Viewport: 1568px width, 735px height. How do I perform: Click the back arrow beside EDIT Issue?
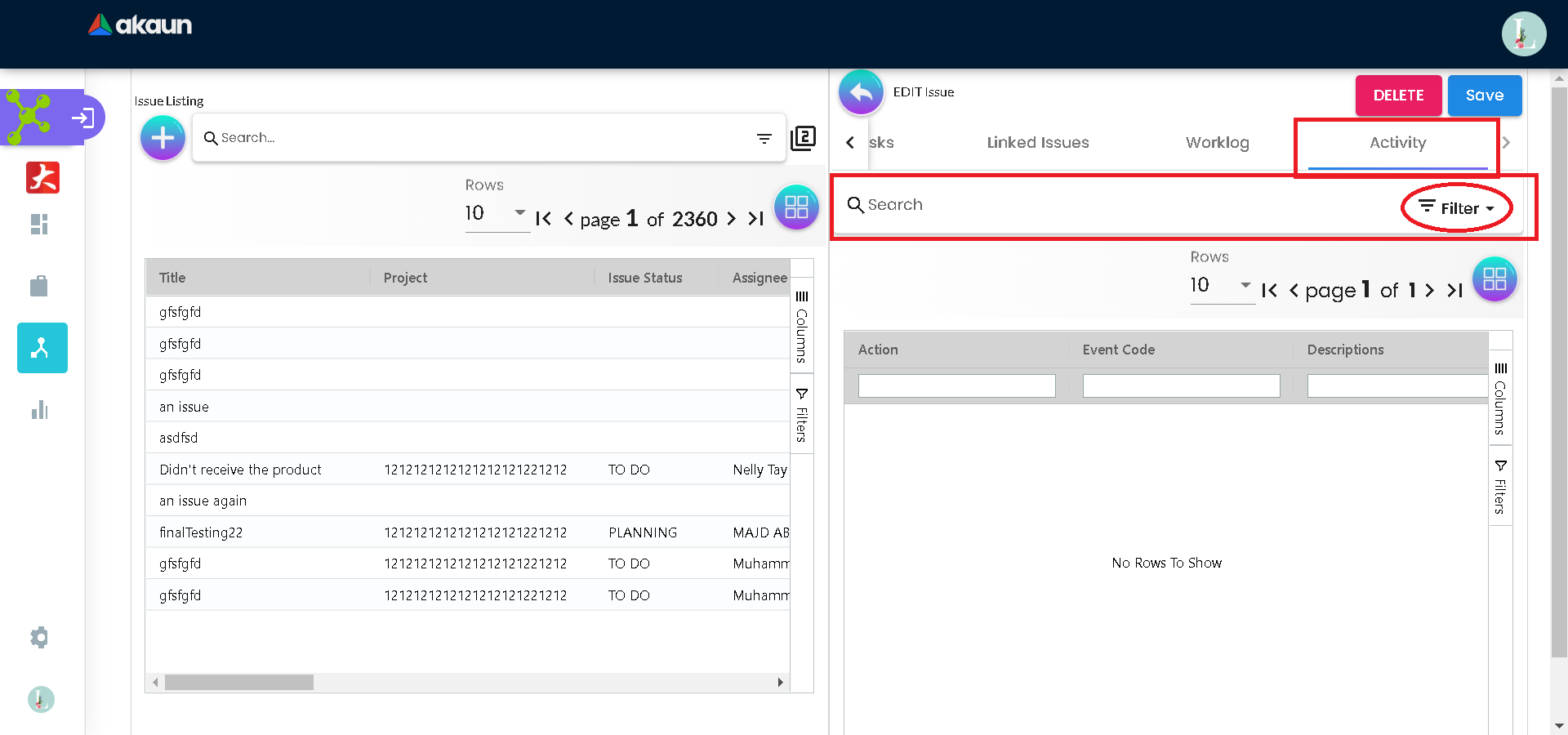(x=861, y=93)
